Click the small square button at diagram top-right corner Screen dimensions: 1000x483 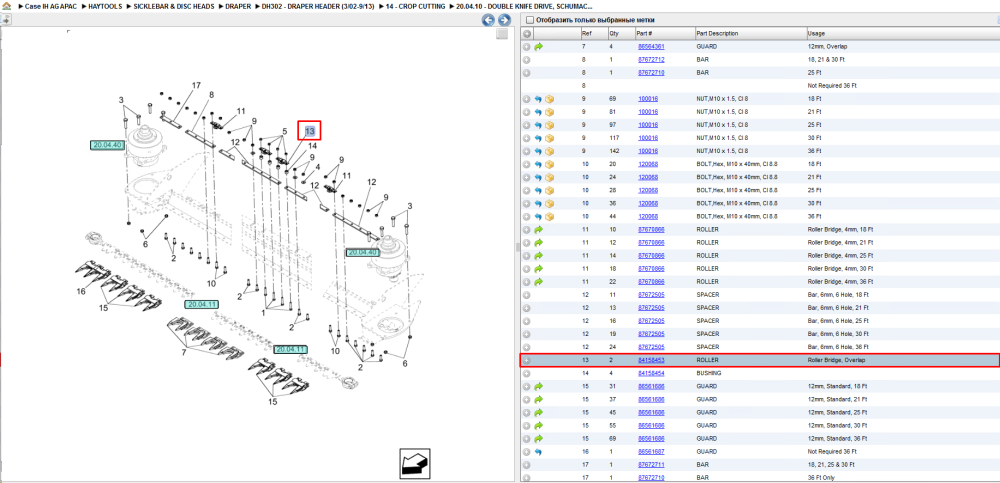pyautogui.click(x=502, y=34)
